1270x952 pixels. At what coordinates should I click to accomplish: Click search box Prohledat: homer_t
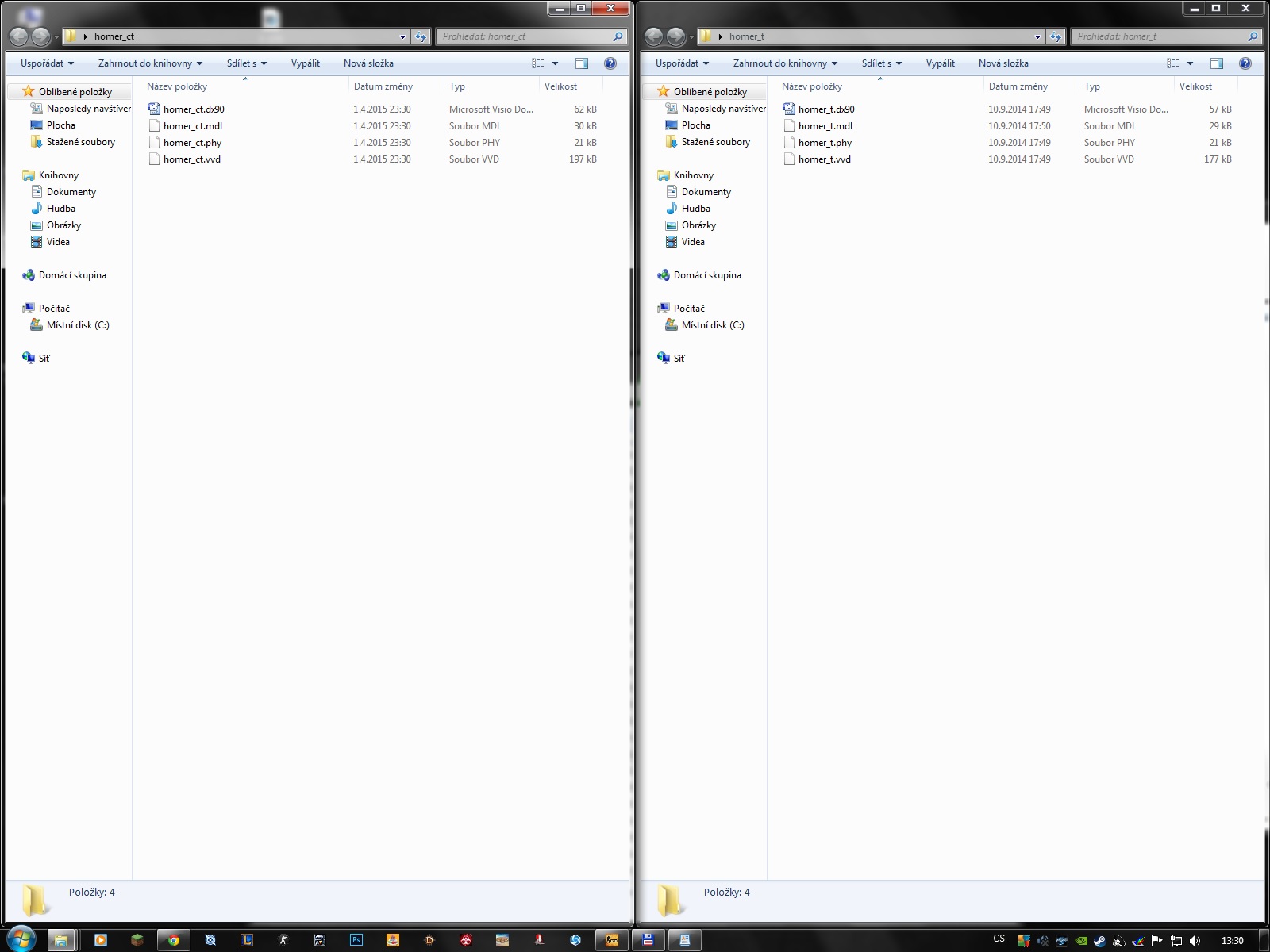(1165, 36)
